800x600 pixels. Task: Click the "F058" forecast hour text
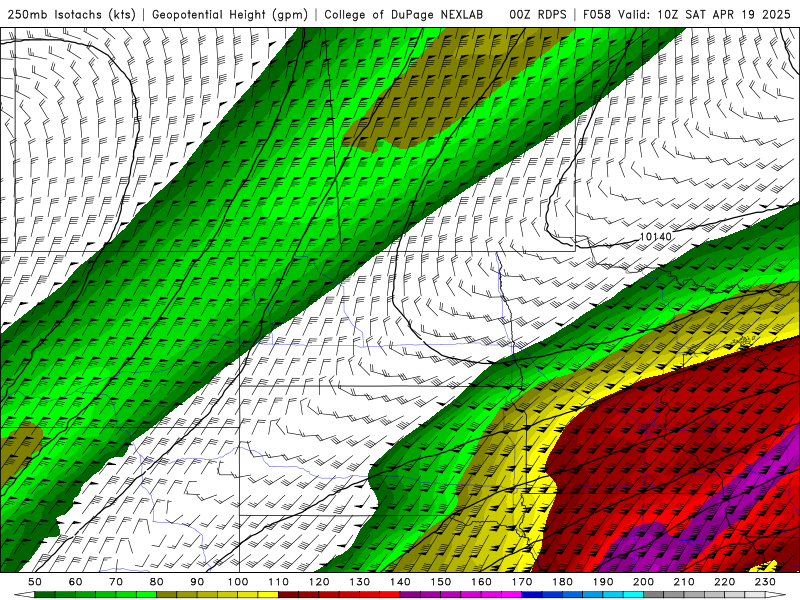click(596, 15)
